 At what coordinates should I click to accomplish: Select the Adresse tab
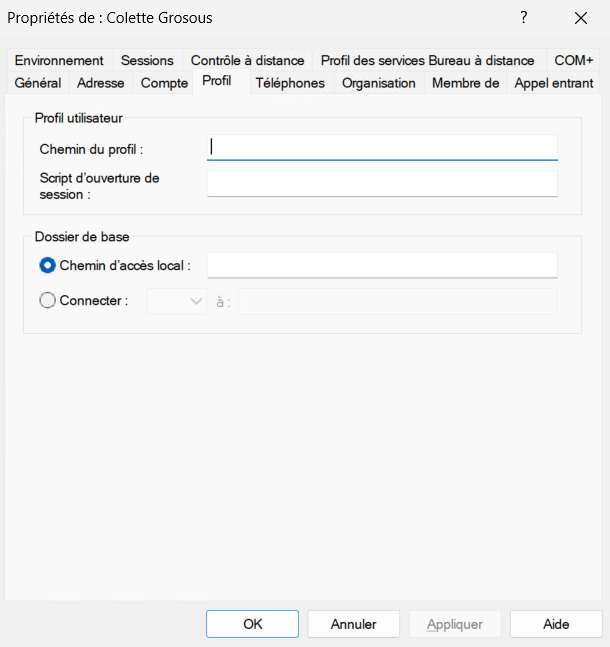[x=101, y=83]
